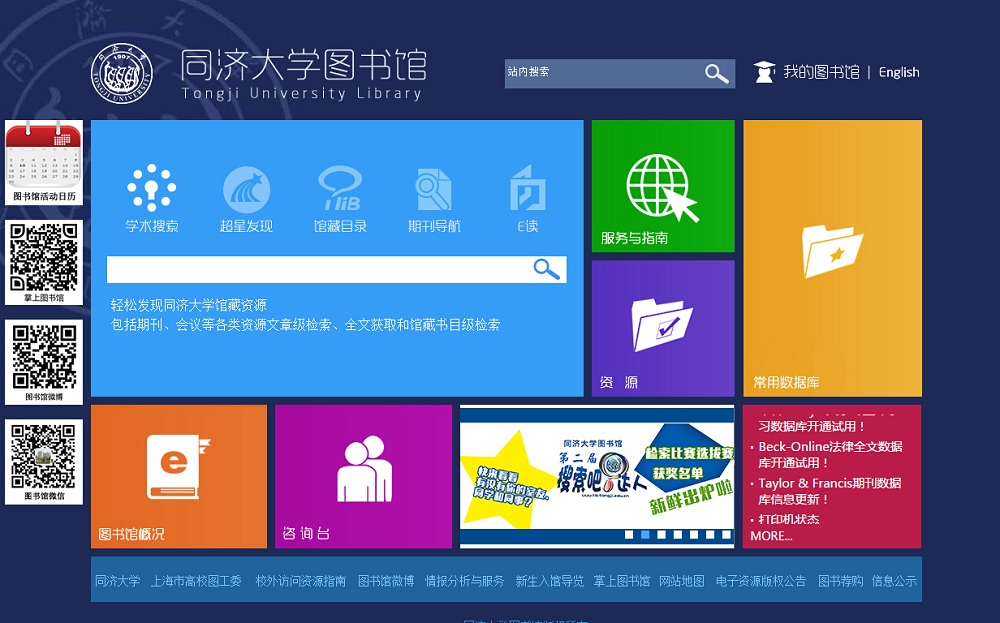The image size is (1000, 623).
Task: Click the graduate figure icon beside 我的图书馆
Action: pyautogui.click(x=763, y=72)
